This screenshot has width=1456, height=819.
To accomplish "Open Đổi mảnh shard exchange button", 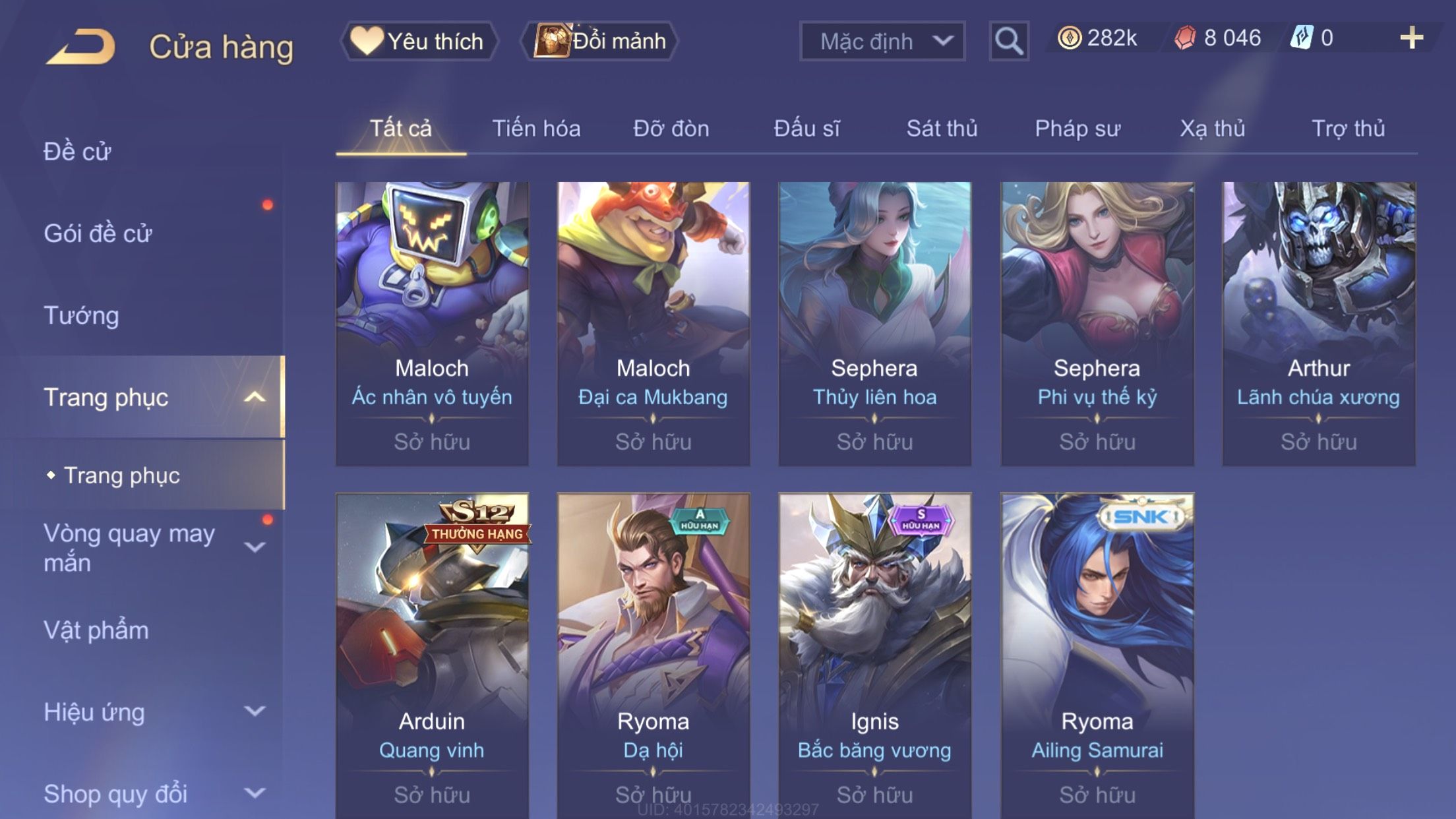I will pyautogui.click(x=599, y=41).
